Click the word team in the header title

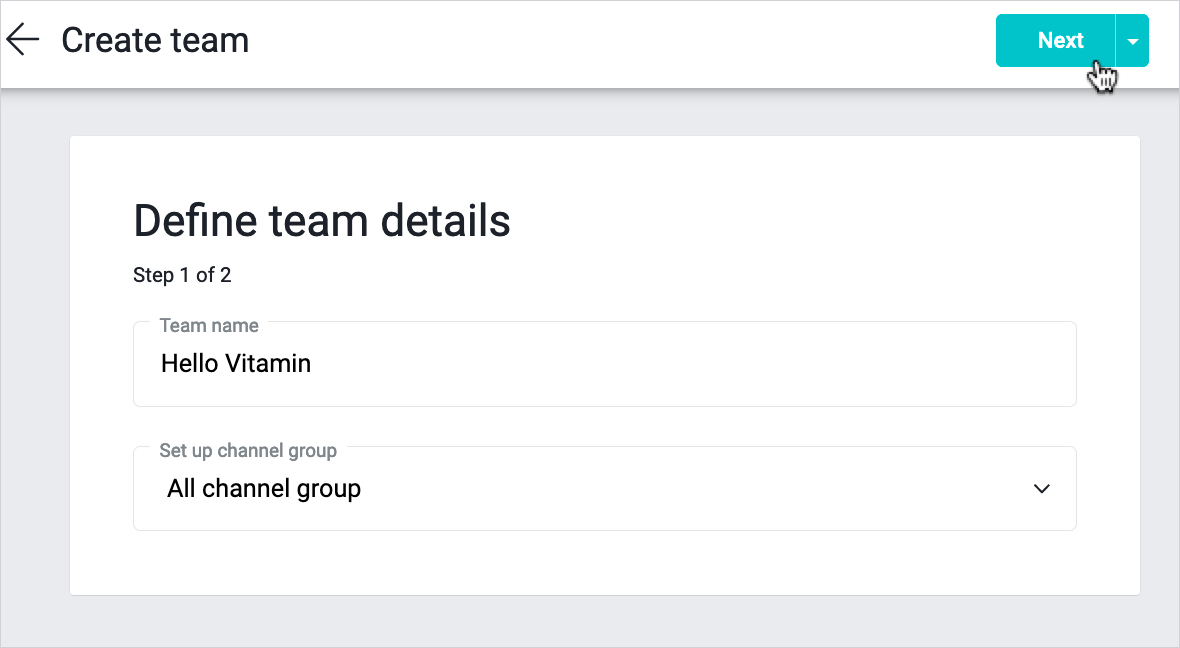pyautogui.click(x=208, y=40)
